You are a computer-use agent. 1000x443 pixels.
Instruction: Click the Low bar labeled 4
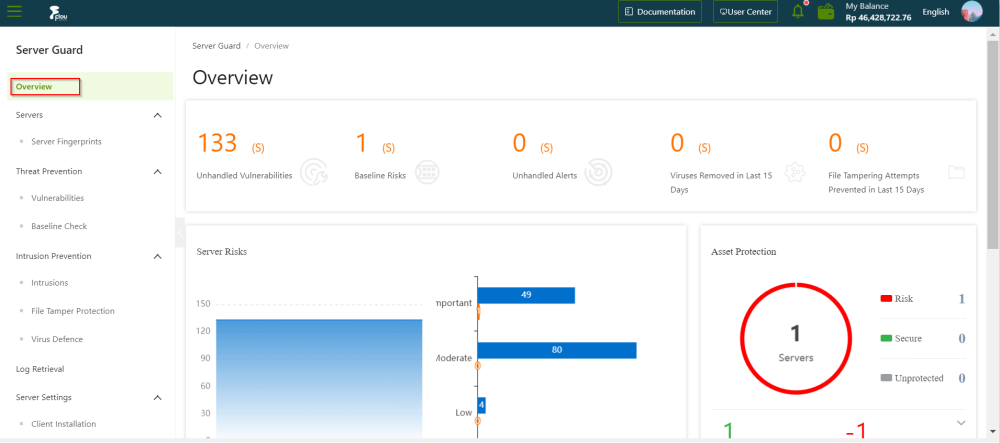pyautogui.click(x=482, y=405)
